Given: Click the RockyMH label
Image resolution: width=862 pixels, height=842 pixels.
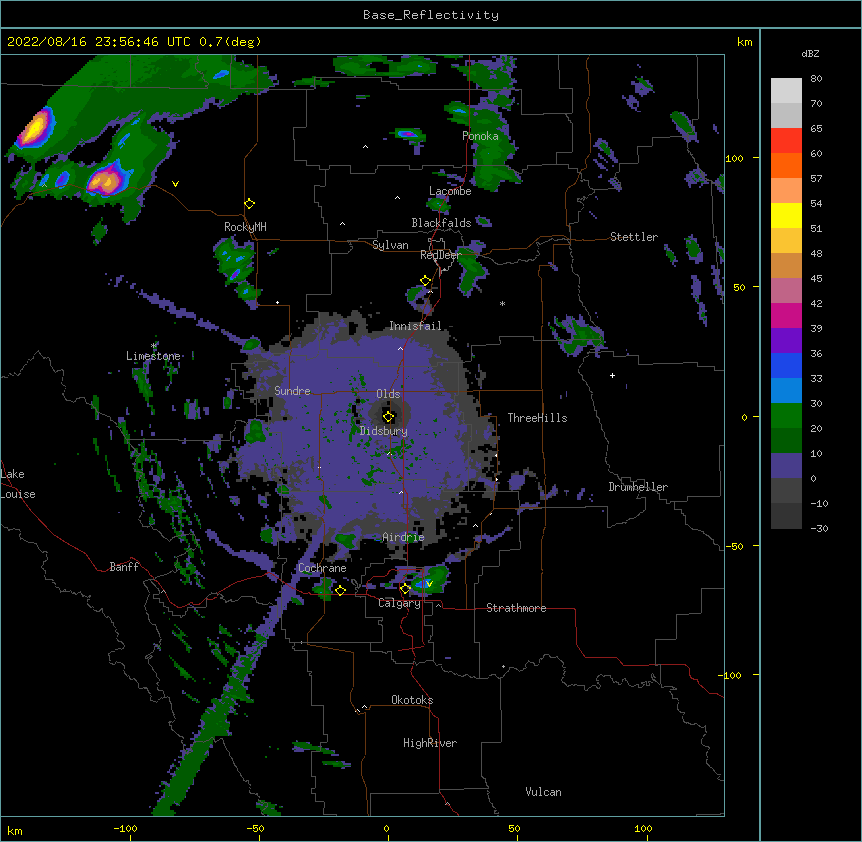Looking at the screenshot, I should [245, 227].
